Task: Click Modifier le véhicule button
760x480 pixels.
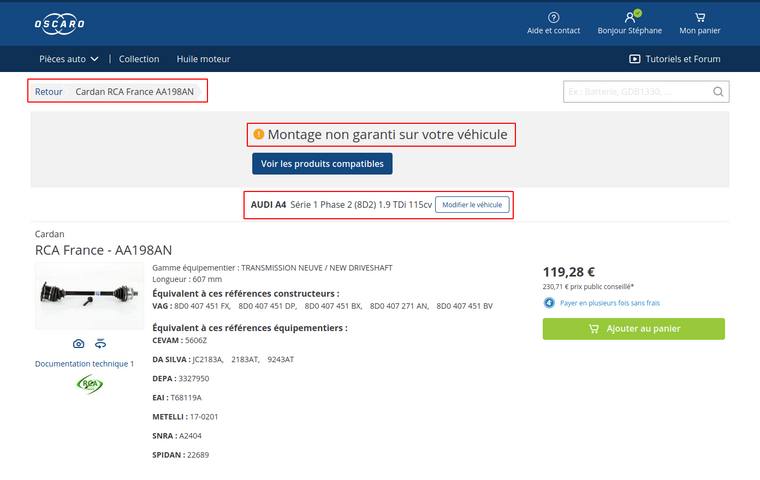Action: click(x=472, y=205)
